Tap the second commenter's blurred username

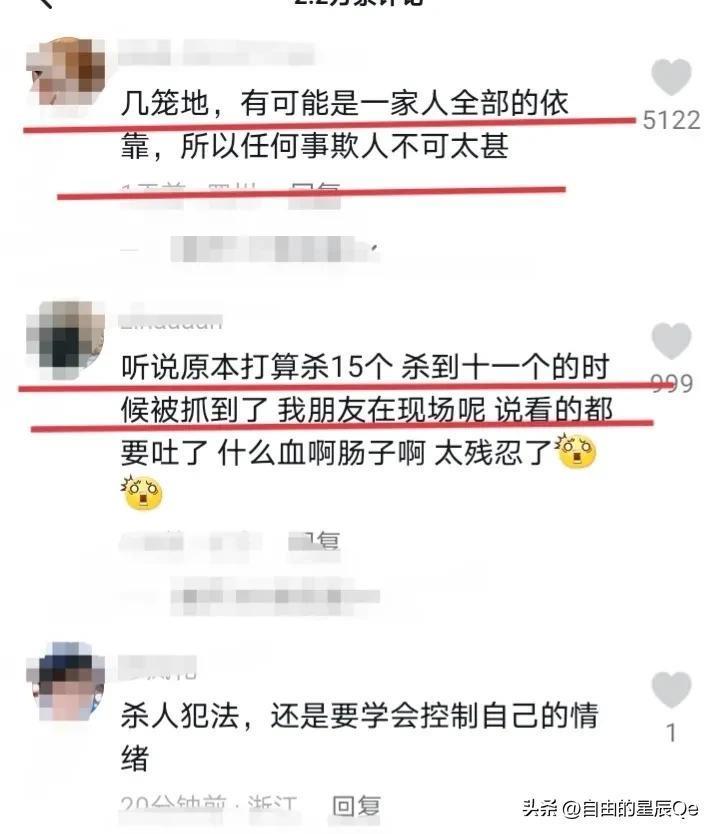[171, 318]
